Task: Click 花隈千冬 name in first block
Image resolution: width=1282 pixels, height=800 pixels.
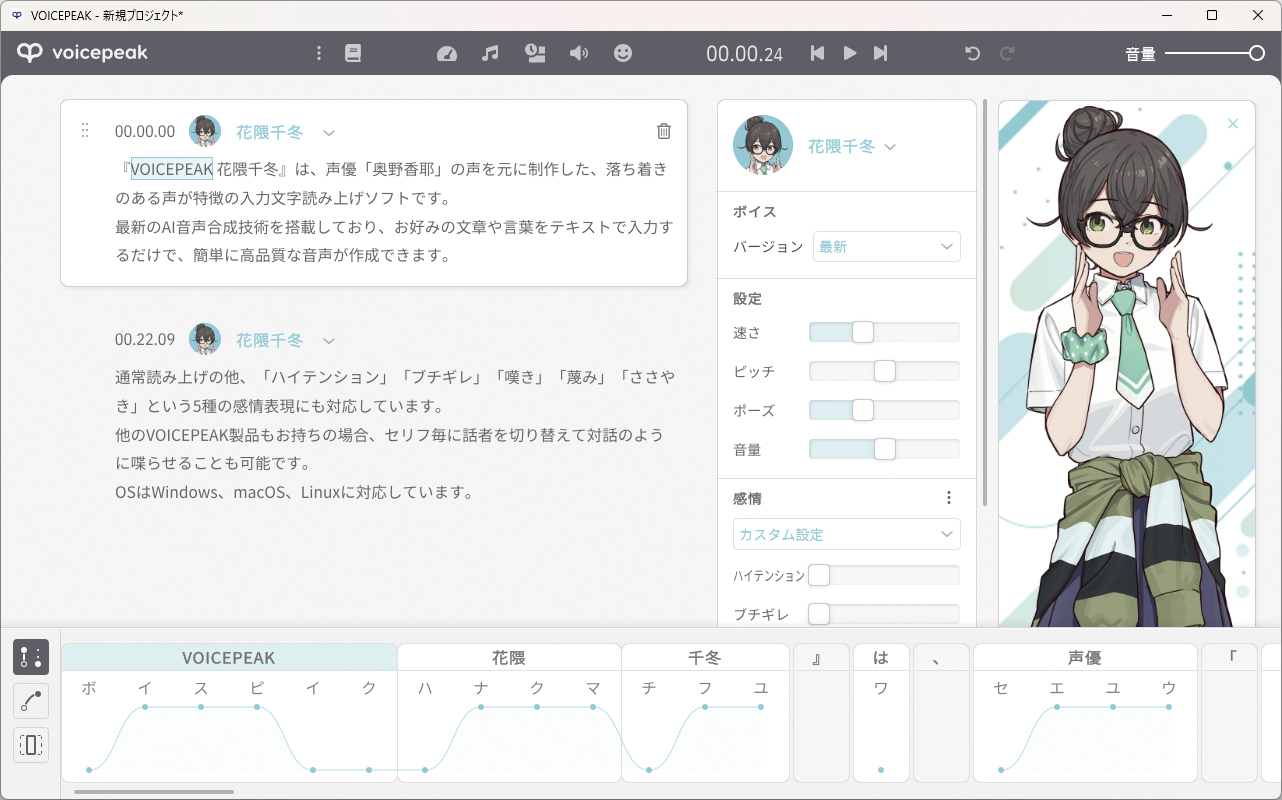Action: pos(269,131)
